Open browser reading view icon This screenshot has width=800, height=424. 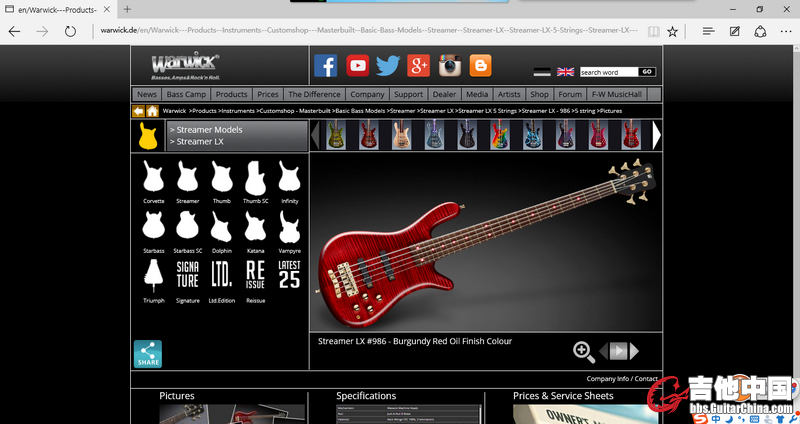coord(654,32)
